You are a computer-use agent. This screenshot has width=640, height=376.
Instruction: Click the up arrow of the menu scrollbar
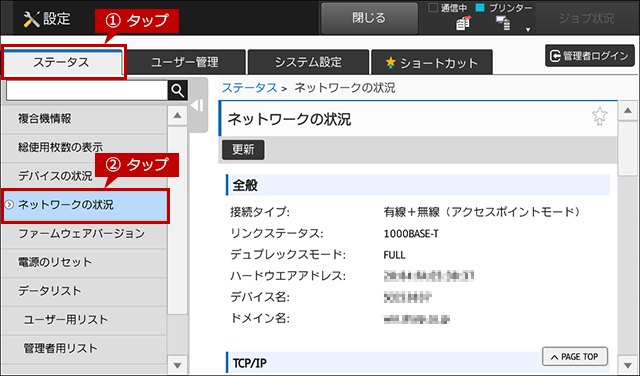[177, 116]
